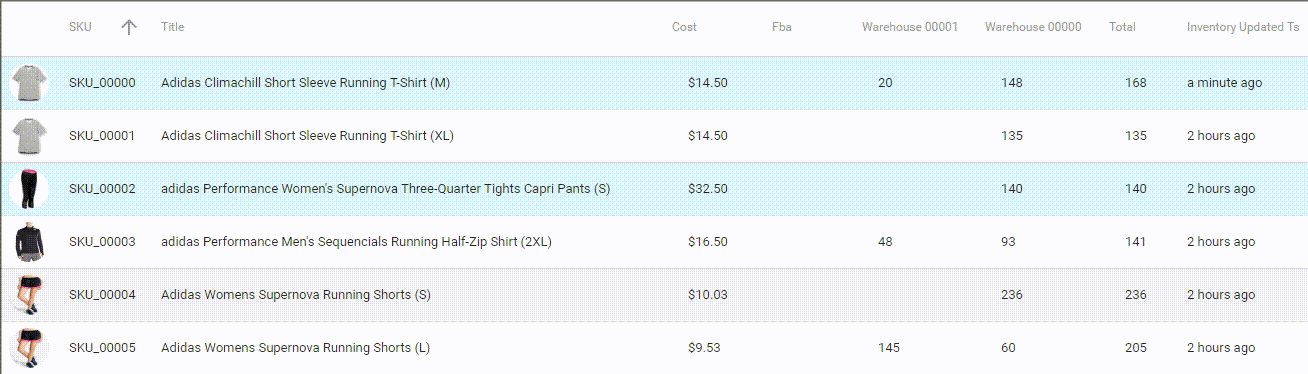Click the Total column header
Screen dimensions: 1308x374
(1122, 27)
